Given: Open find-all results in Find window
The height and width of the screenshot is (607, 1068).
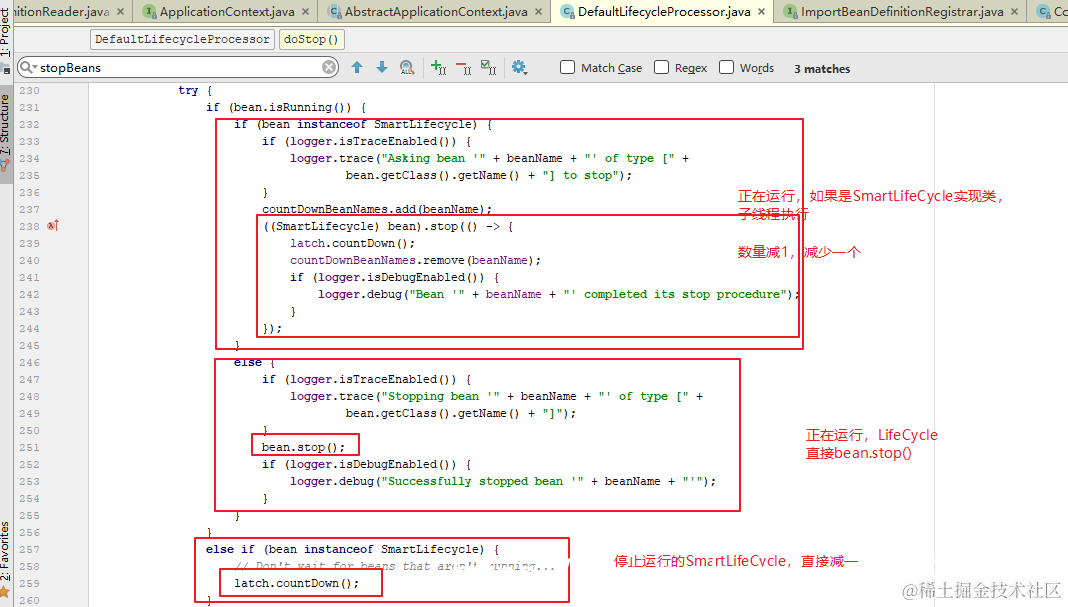Looking at the screenshot, I should click(407, 67).
